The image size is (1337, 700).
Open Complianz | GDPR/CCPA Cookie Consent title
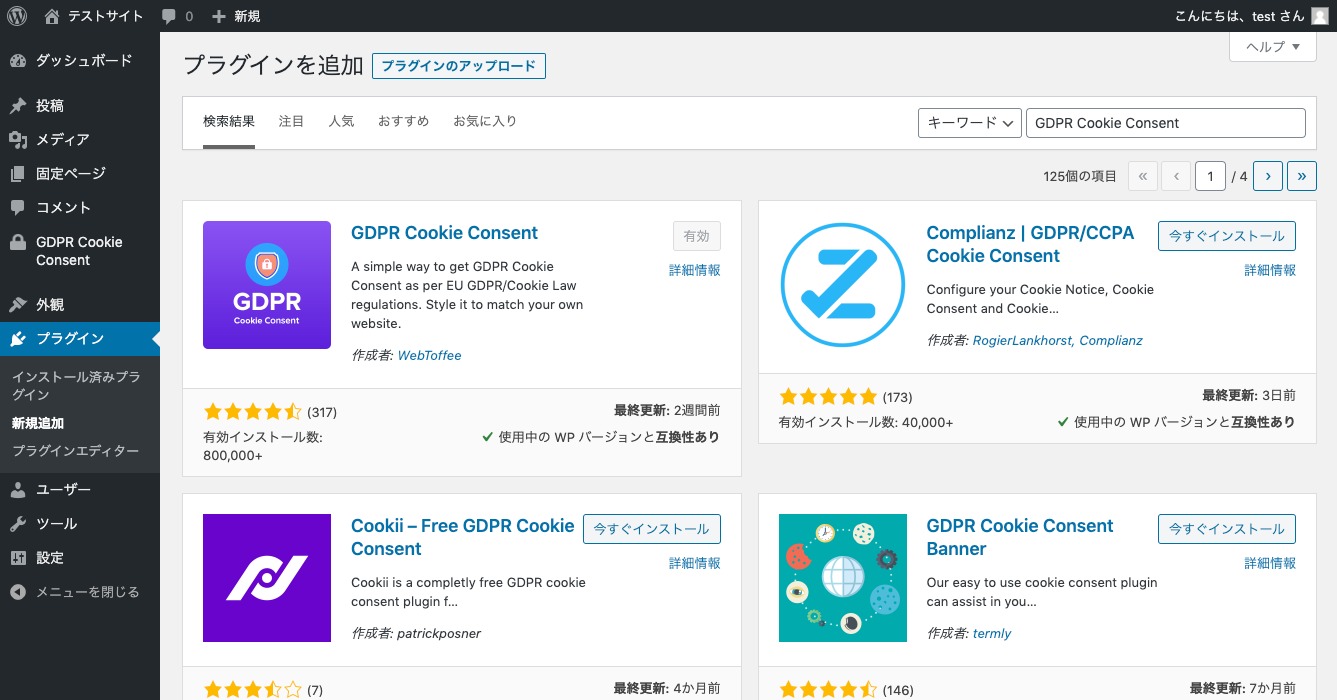tap(1030, 244)
